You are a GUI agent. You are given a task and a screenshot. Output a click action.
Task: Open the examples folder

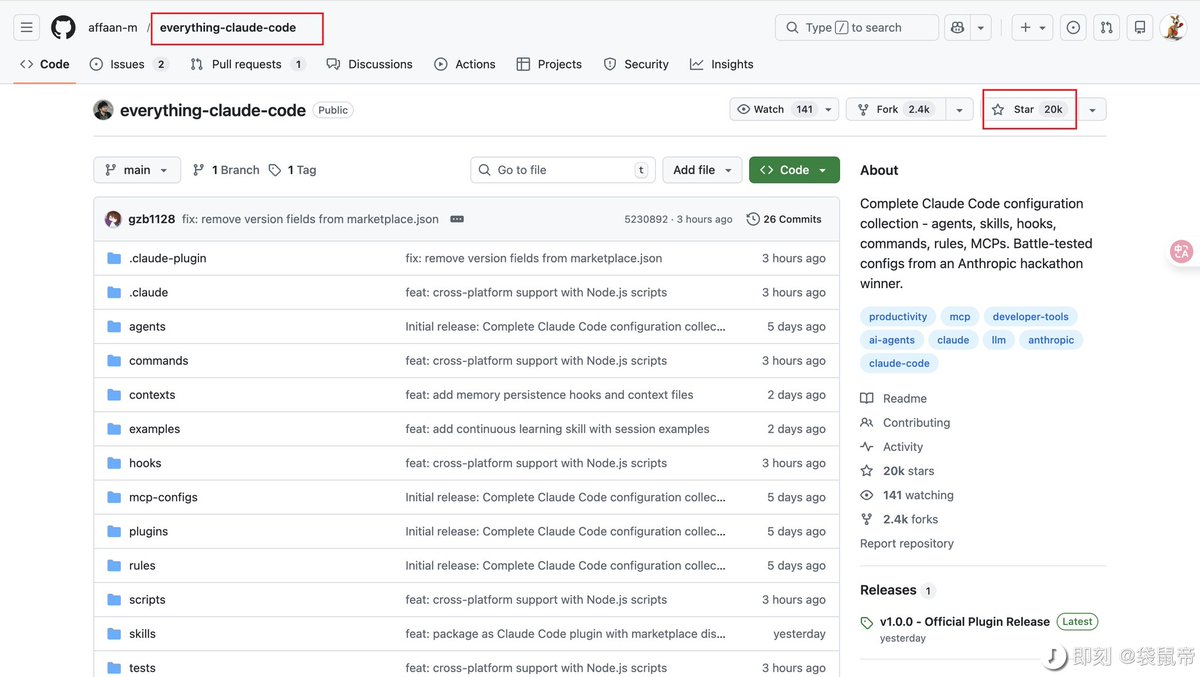point(154,429)
